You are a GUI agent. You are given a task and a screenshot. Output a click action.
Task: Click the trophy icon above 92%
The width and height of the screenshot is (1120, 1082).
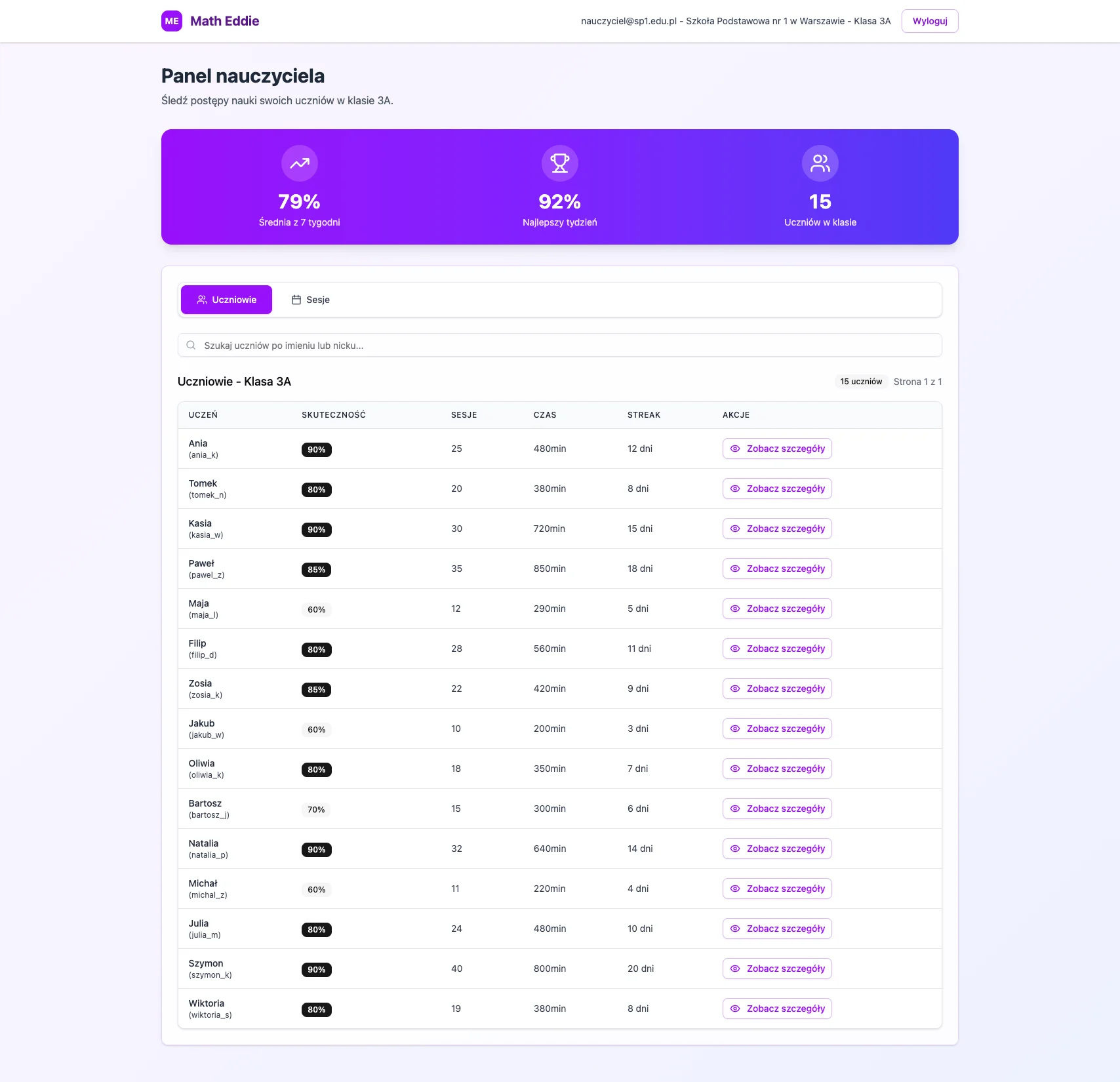[x=559, y=163]
